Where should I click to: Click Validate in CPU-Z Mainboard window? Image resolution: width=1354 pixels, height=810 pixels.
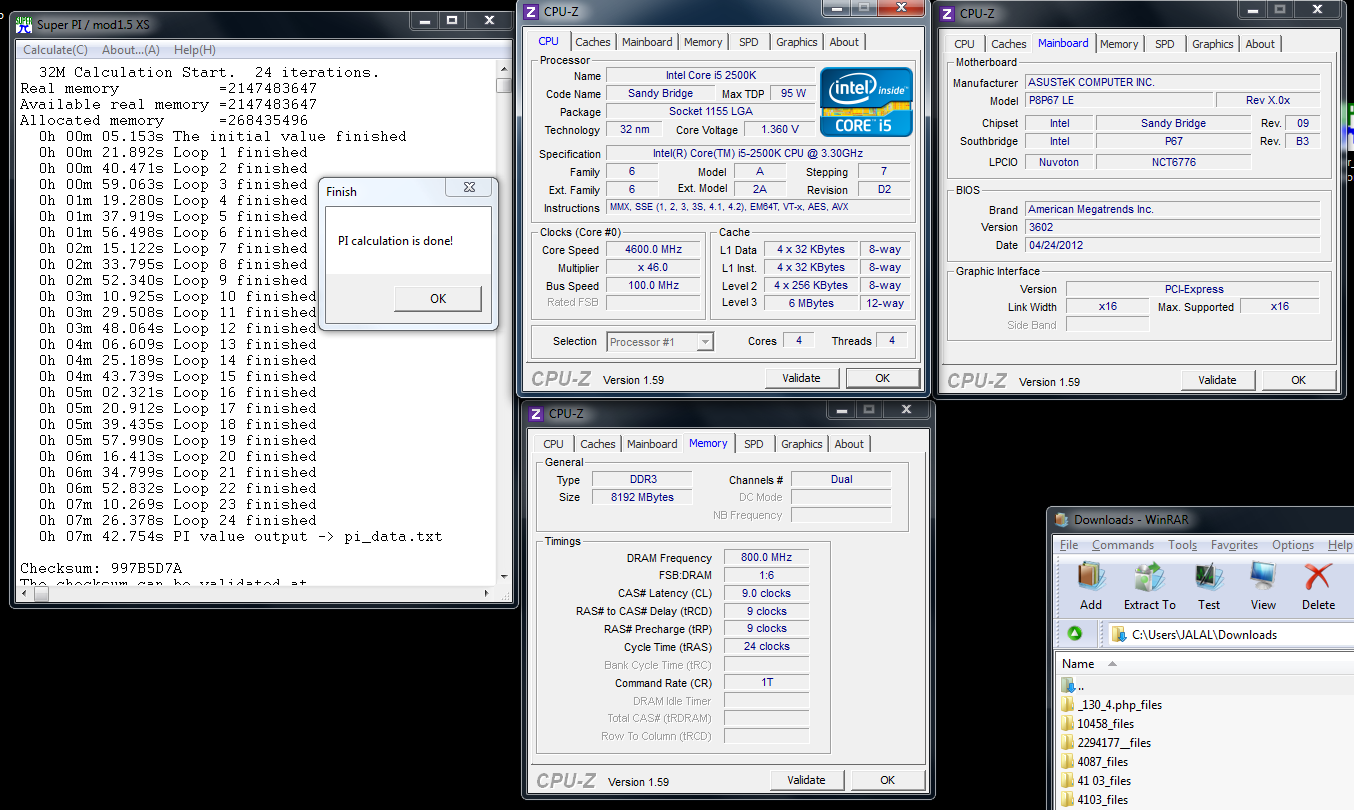click(x=1217, y=380)
